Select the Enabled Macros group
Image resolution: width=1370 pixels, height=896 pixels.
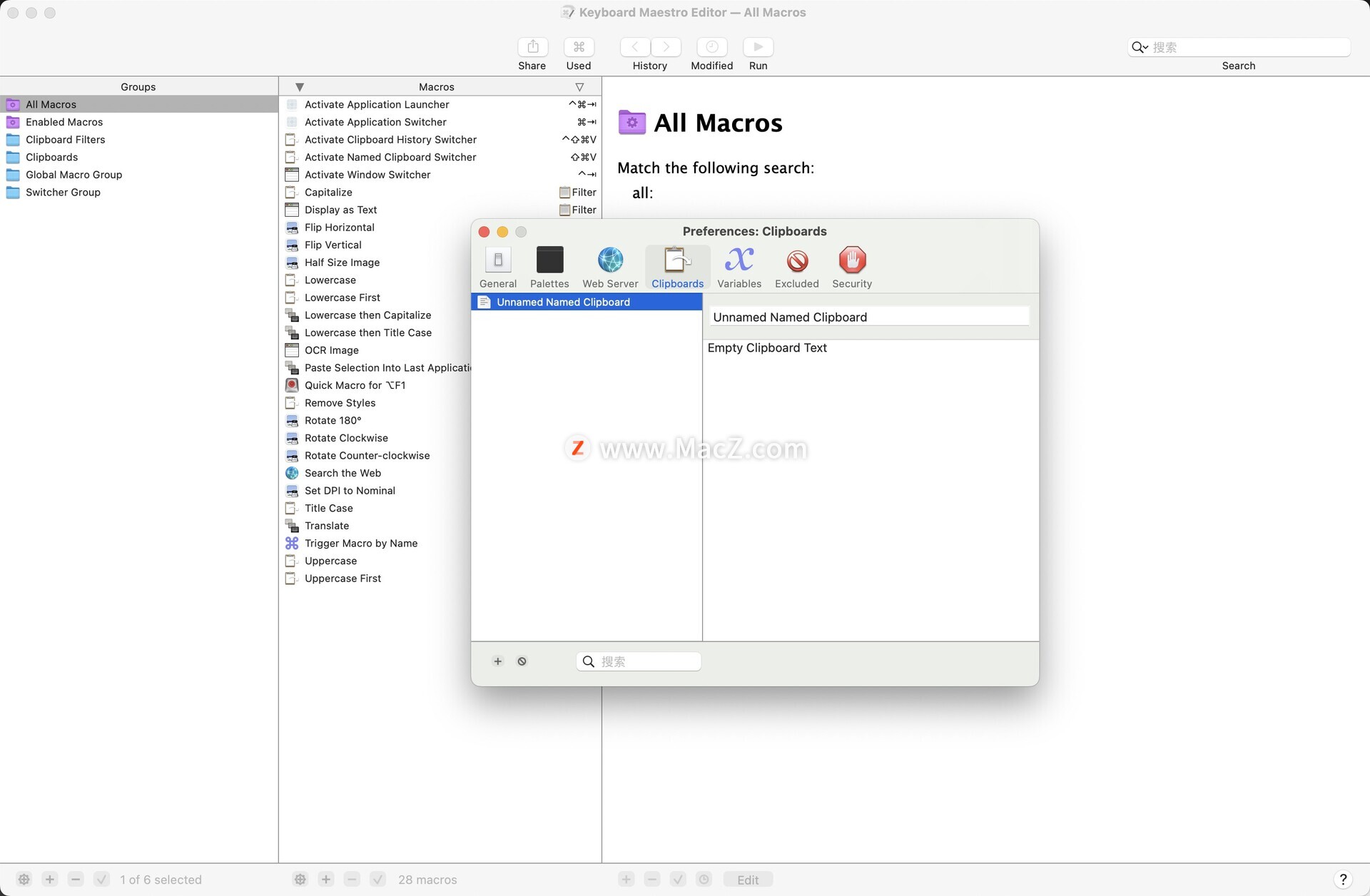click(x=139, y=122)
